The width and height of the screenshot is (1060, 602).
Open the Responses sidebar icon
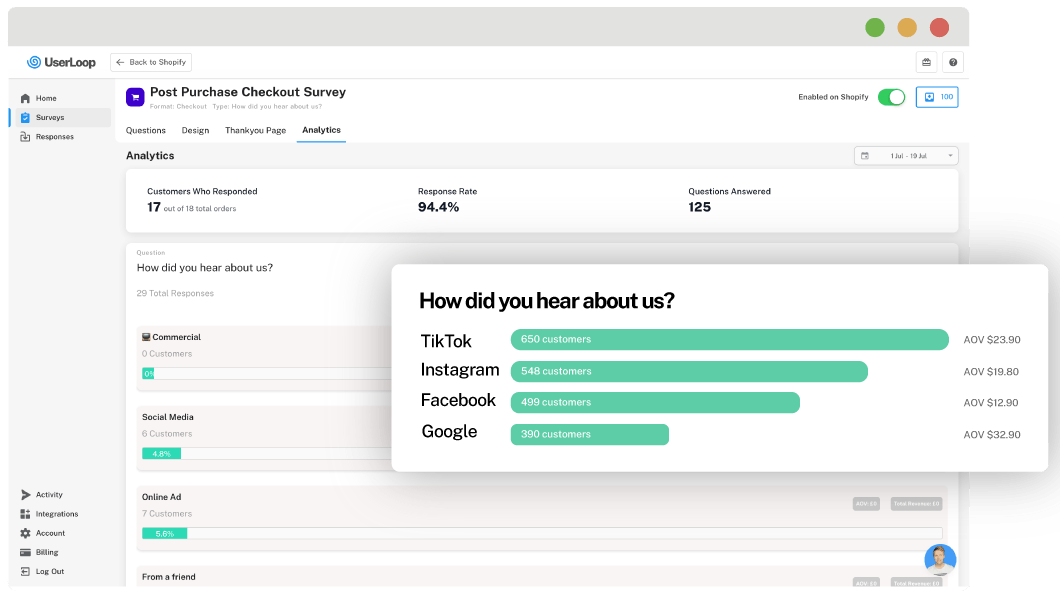(x=25, y=136)
